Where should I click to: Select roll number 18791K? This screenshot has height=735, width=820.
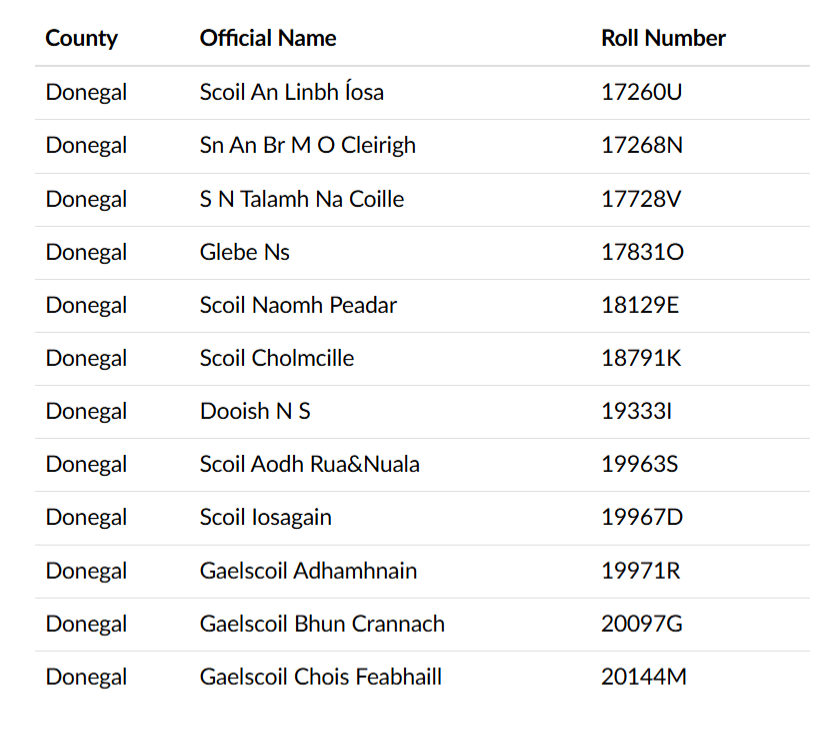tap(641, 358)
